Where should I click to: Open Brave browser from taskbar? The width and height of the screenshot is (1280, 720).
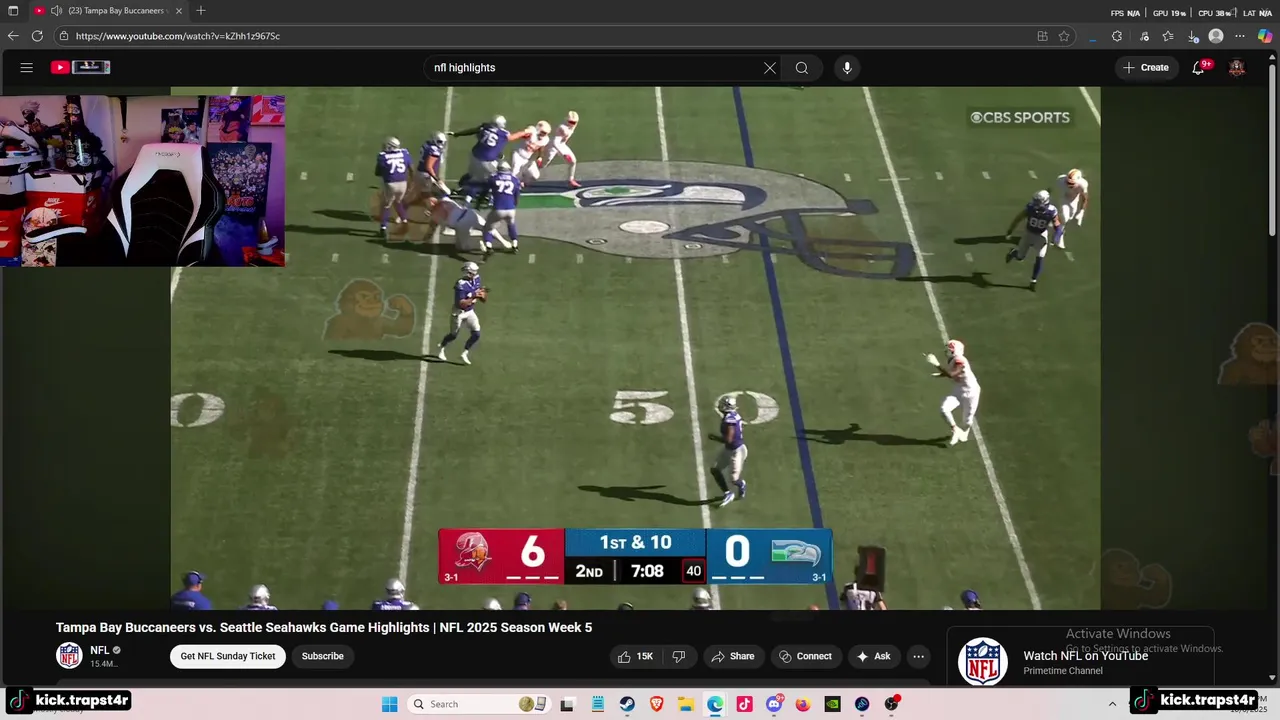point(657,704)
